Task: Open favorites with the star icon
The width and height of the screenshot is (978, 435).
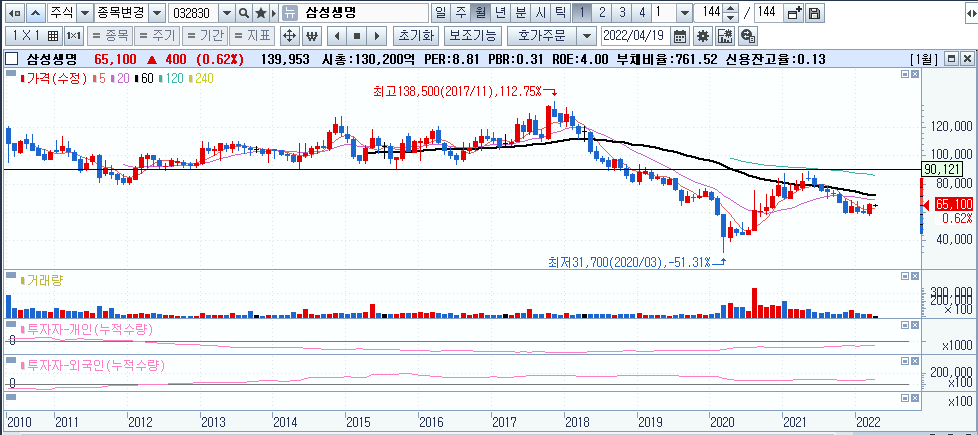Action: 260,12
